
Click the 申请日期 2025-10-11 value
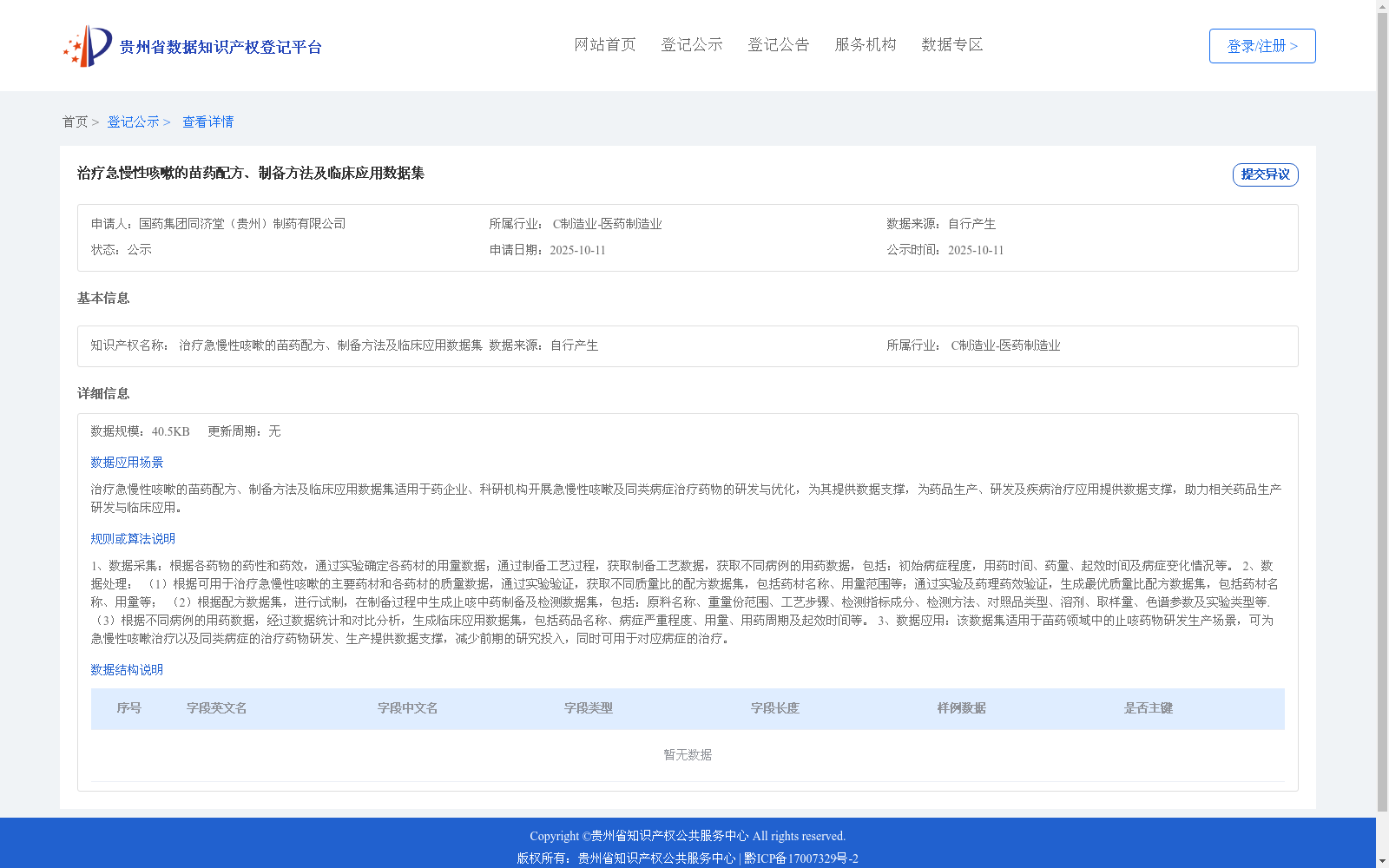[x=577, y=250]
